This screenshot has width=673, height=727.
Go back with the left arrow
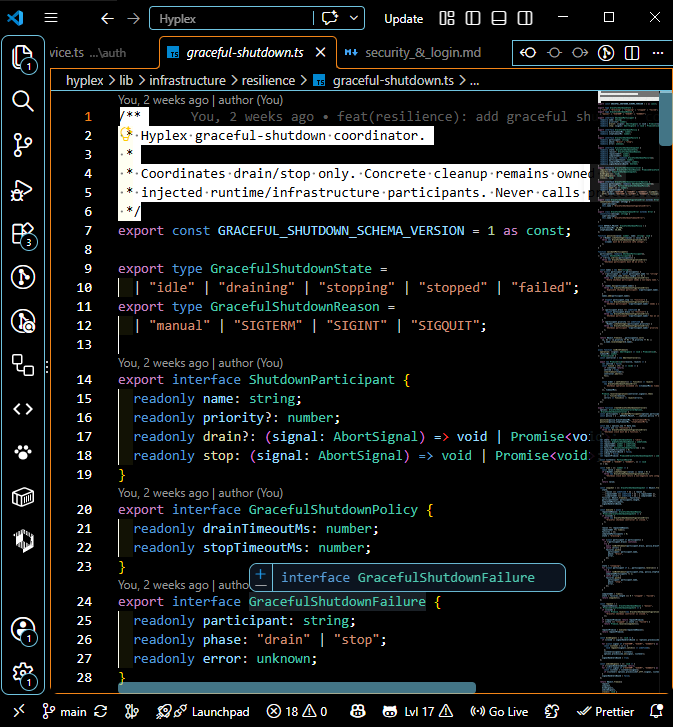107,19
